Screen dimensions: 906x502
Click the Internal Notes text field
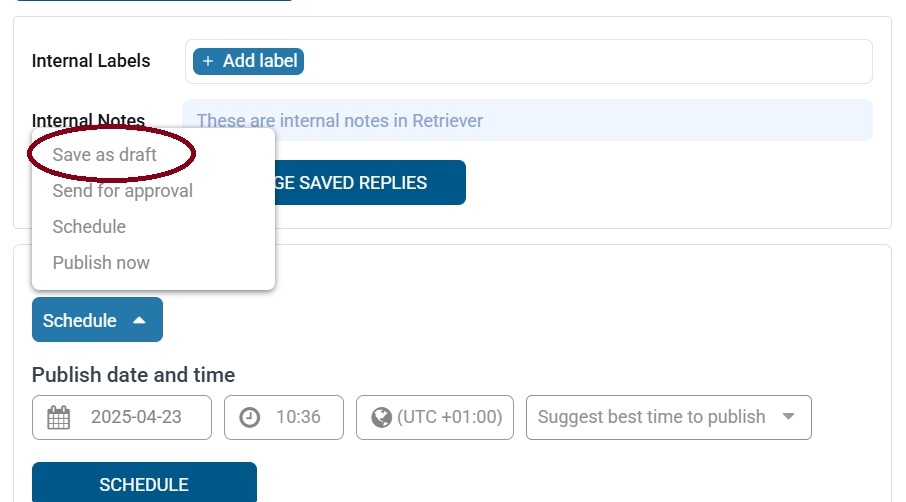point(527,120)
